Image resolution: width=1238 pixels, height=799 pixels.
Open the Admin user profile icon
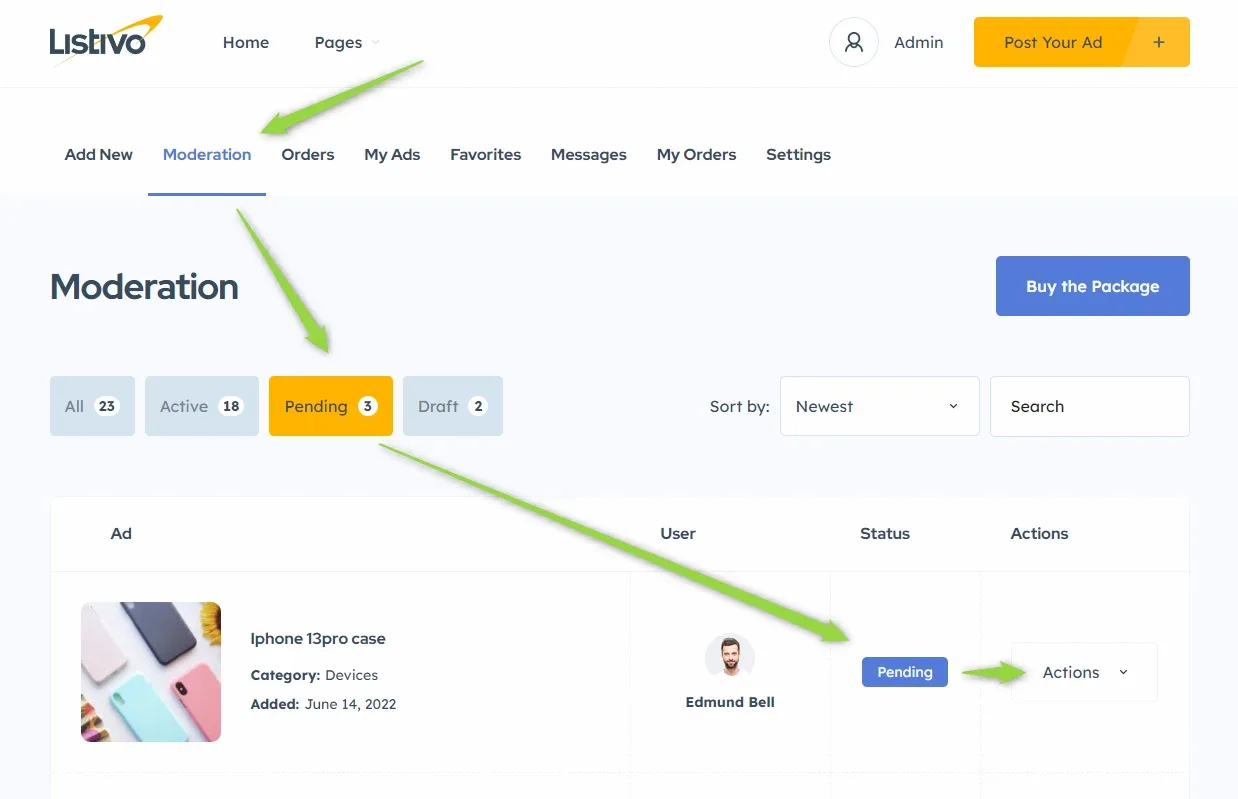[x=853, y=42]
